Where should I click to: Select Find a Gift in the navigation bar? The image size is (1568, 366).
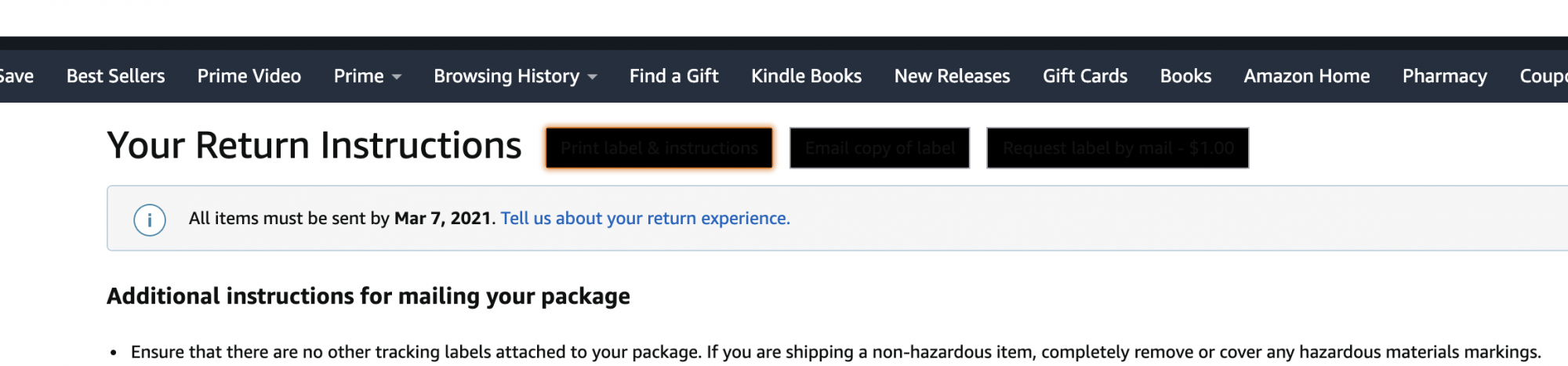[673, 76]
